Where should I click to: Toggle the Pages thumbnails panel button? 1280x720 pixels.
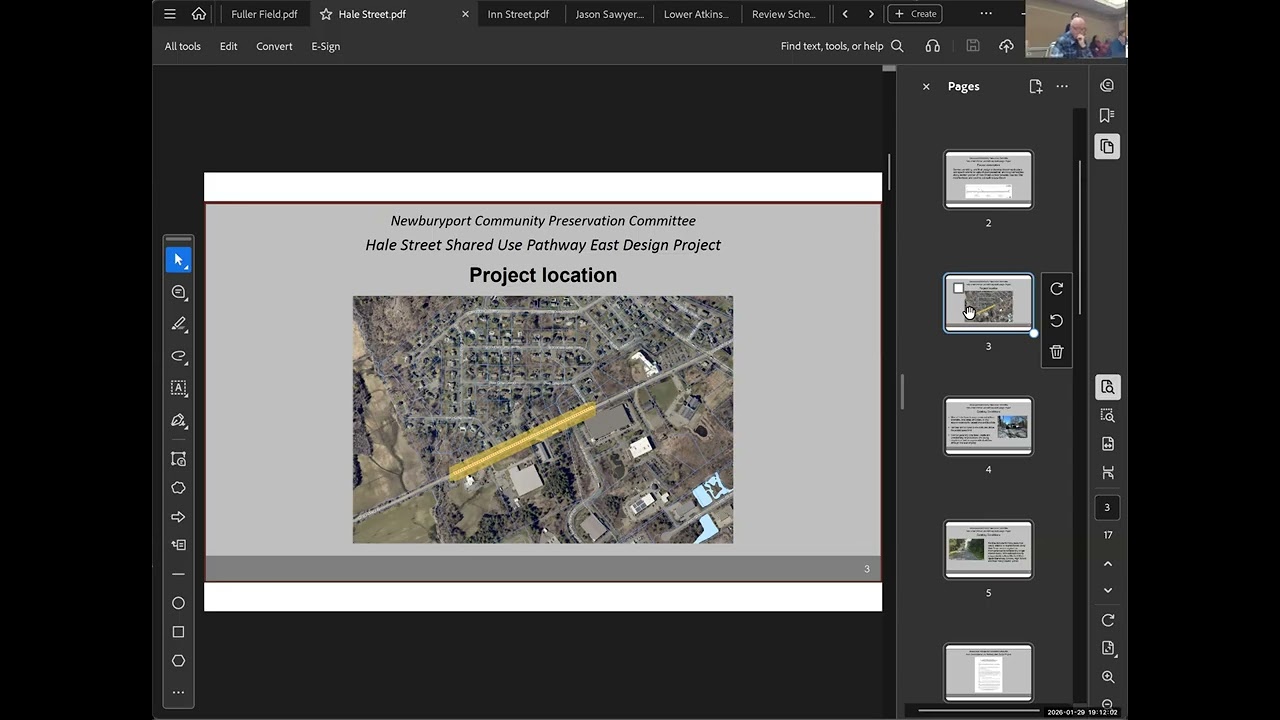[1107, 147]
